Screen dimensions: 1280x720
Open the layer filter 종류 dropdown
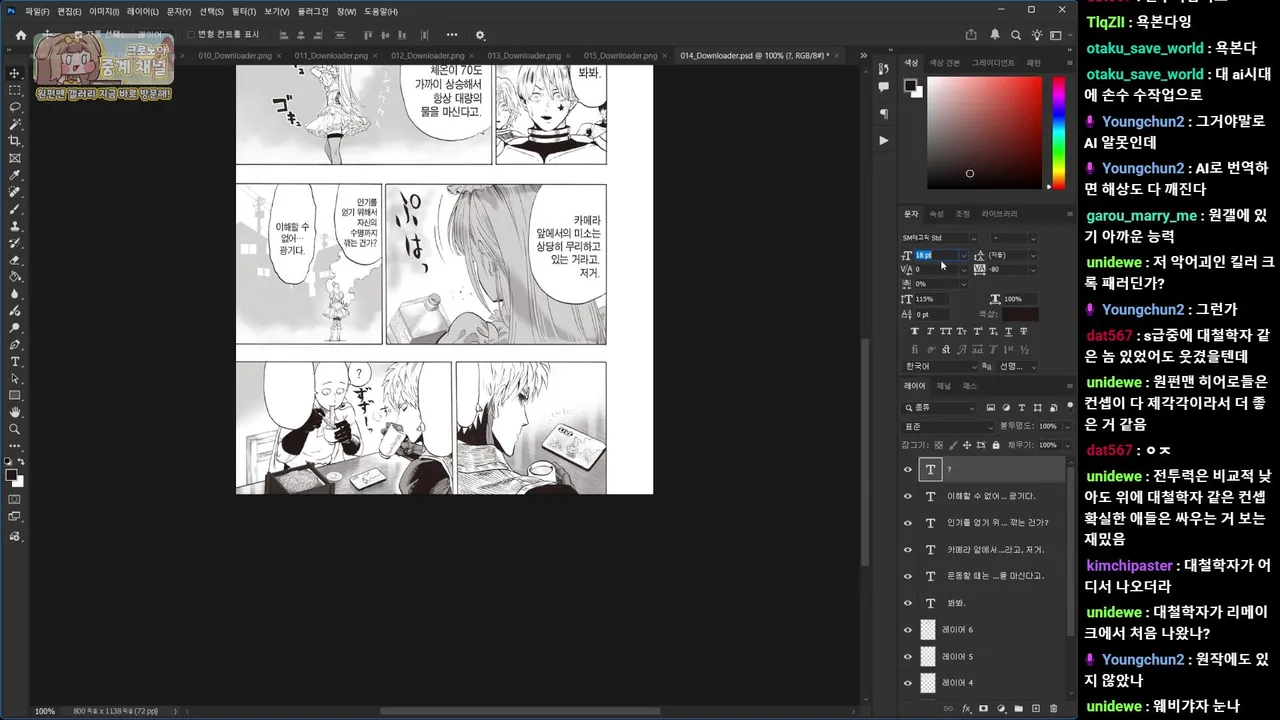939,408
